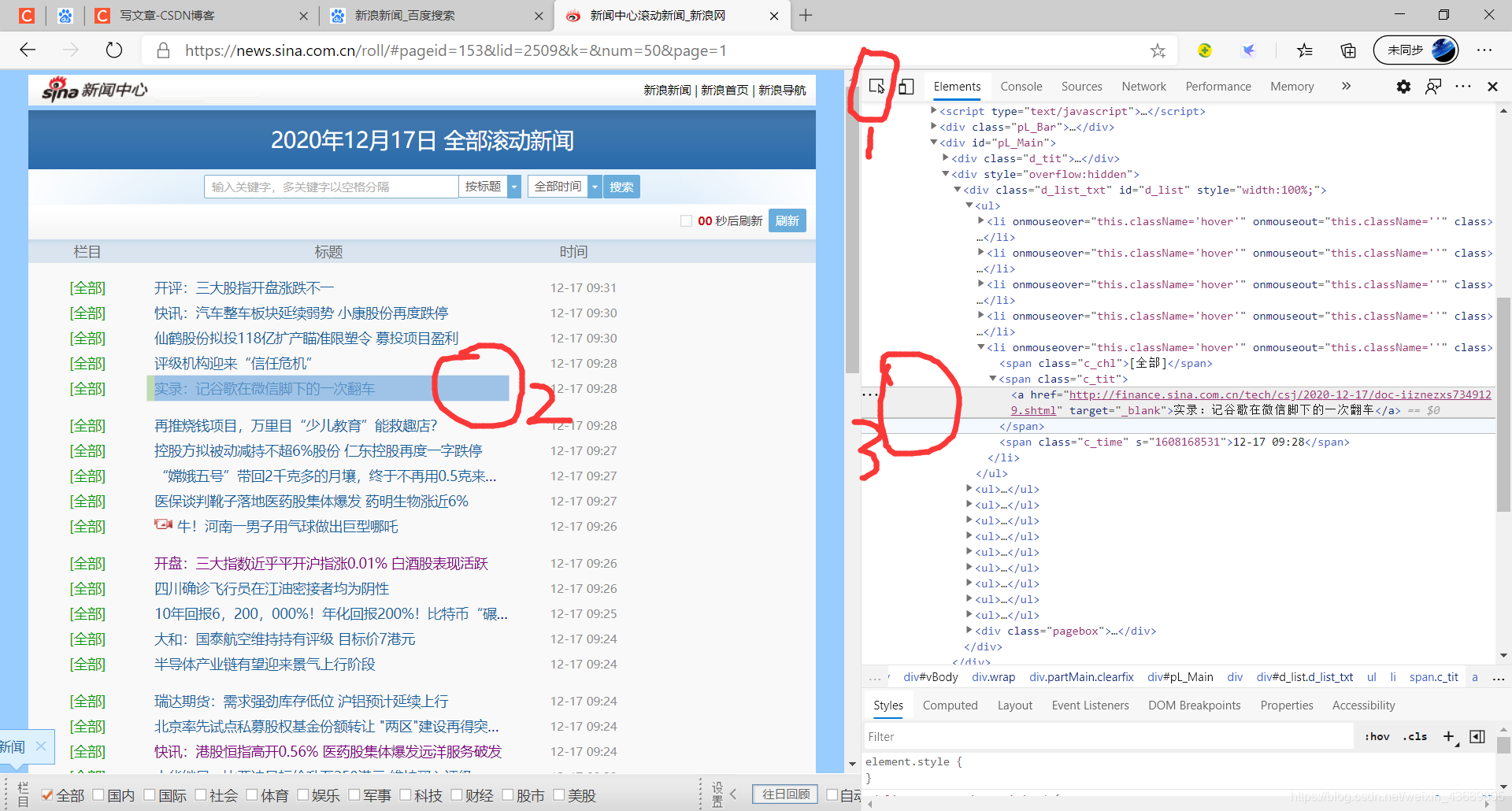Screen dimensions: 1512x811
Task: Click the styles Filter input field
Action: pos(1109,737)
